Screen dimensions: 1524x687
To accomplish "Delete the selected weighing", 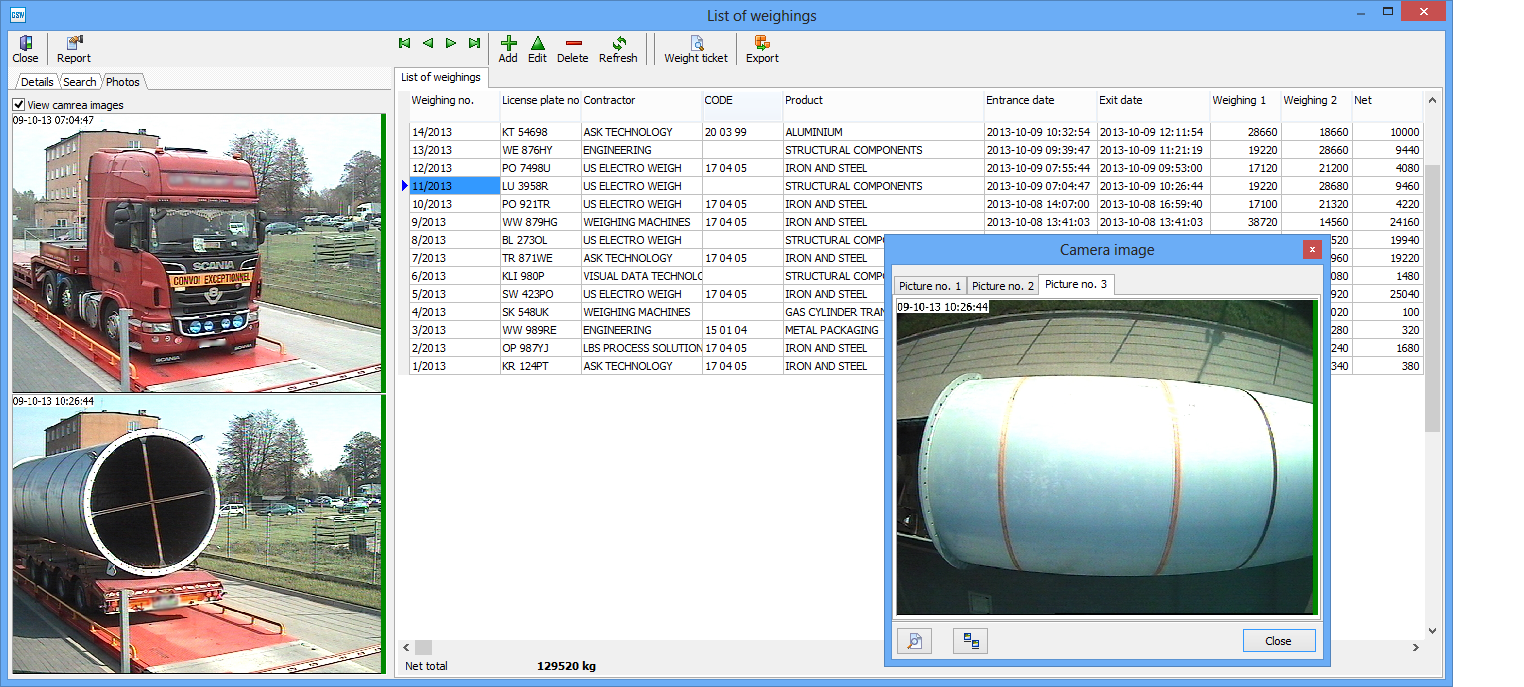I will coord(573,48).
